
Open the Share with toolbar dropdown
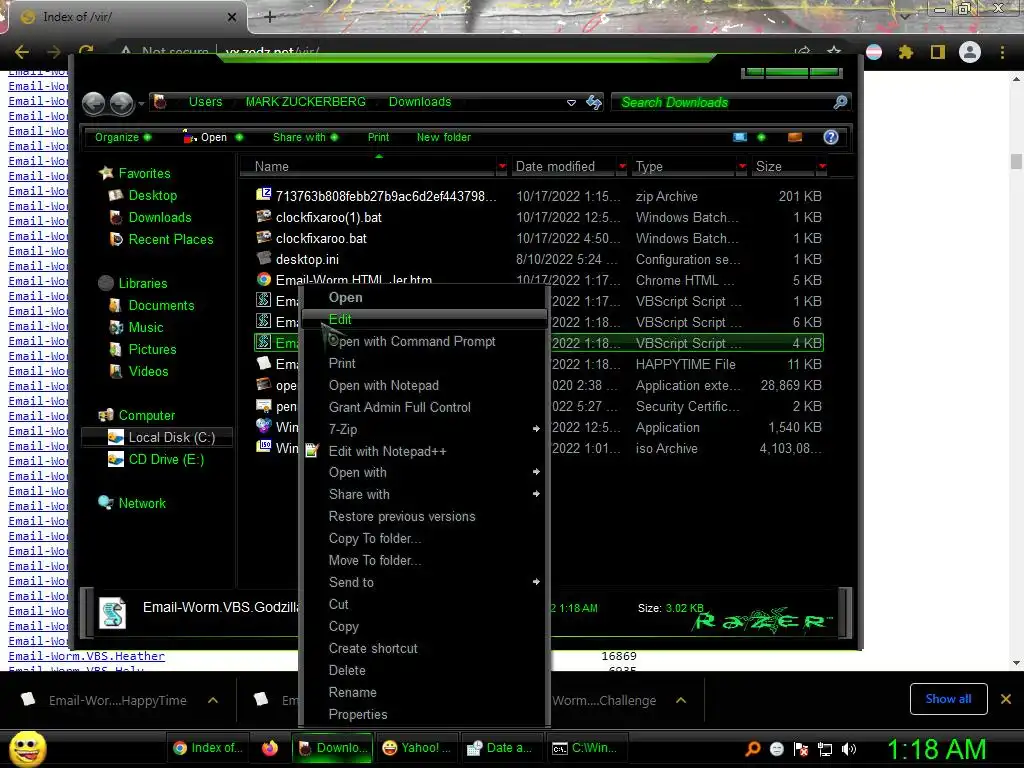tap(305, 137)
